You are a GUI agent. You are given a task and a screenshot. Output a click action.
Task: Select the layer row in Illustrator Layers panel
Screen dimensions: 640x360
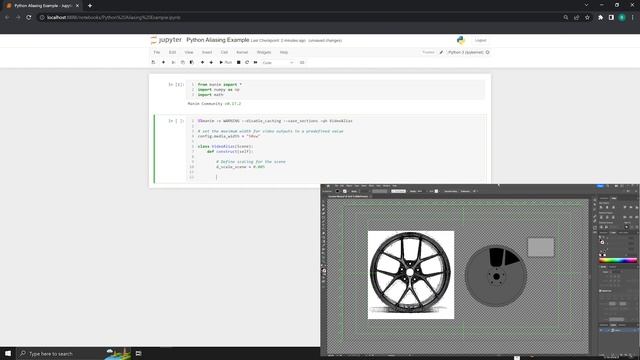pyautogui.click(x=618, y=330)
